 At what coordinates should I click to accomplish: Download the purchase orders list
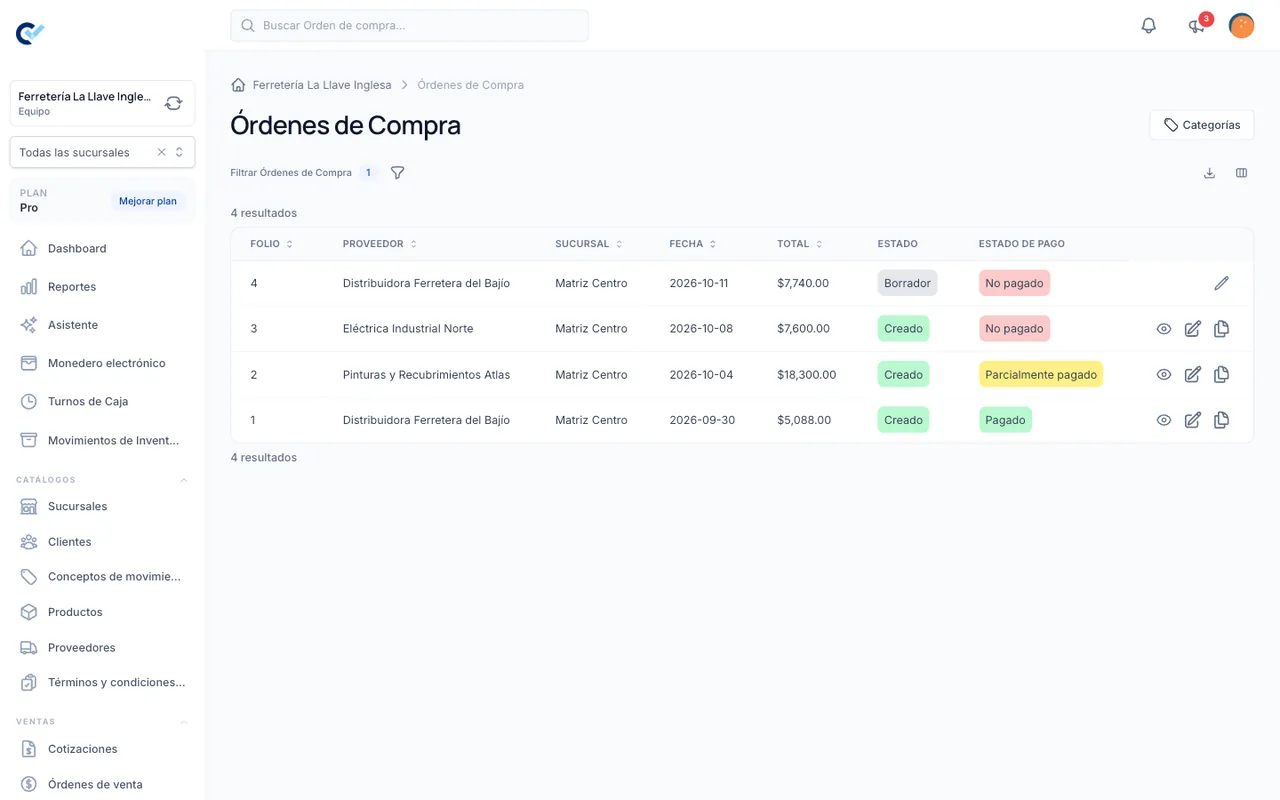point(1209,173)
